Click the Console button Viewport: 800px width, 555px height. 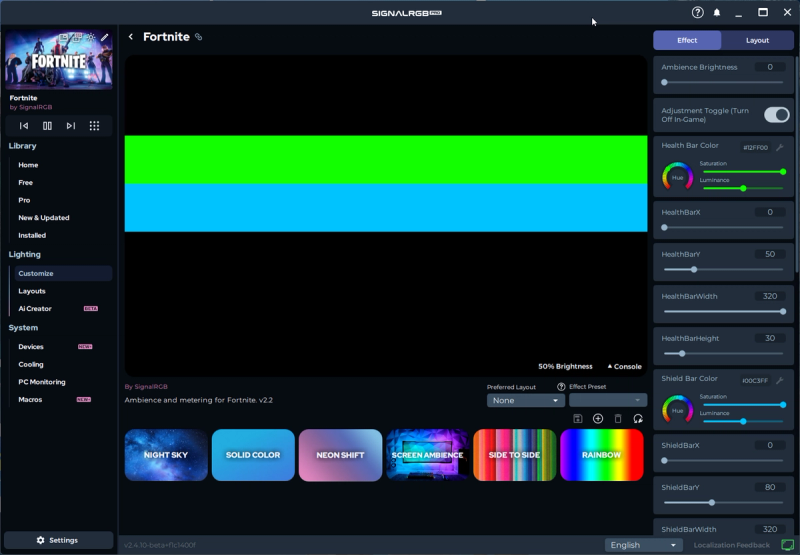point(624,366)
